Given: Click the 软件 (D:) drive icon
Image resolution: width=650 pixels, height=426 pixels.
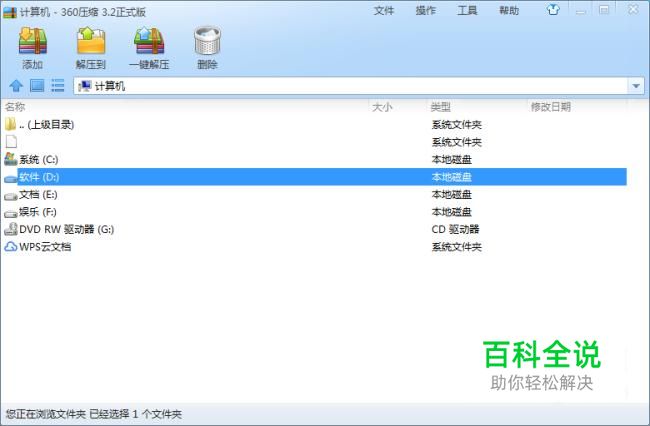Looking at the screenshot, I should tap(10, 178).
